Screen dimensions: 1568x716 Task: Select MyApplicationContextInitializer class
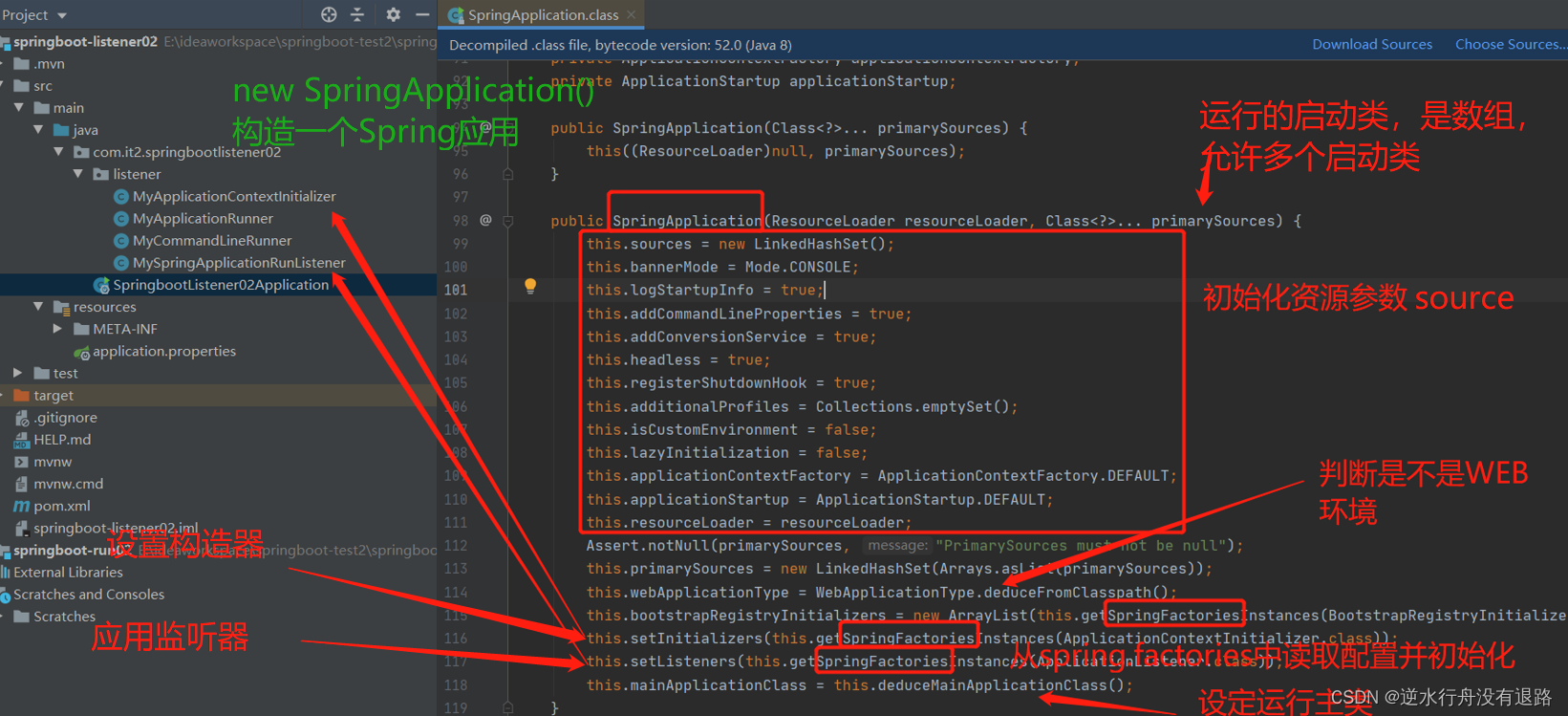(234, 197)
